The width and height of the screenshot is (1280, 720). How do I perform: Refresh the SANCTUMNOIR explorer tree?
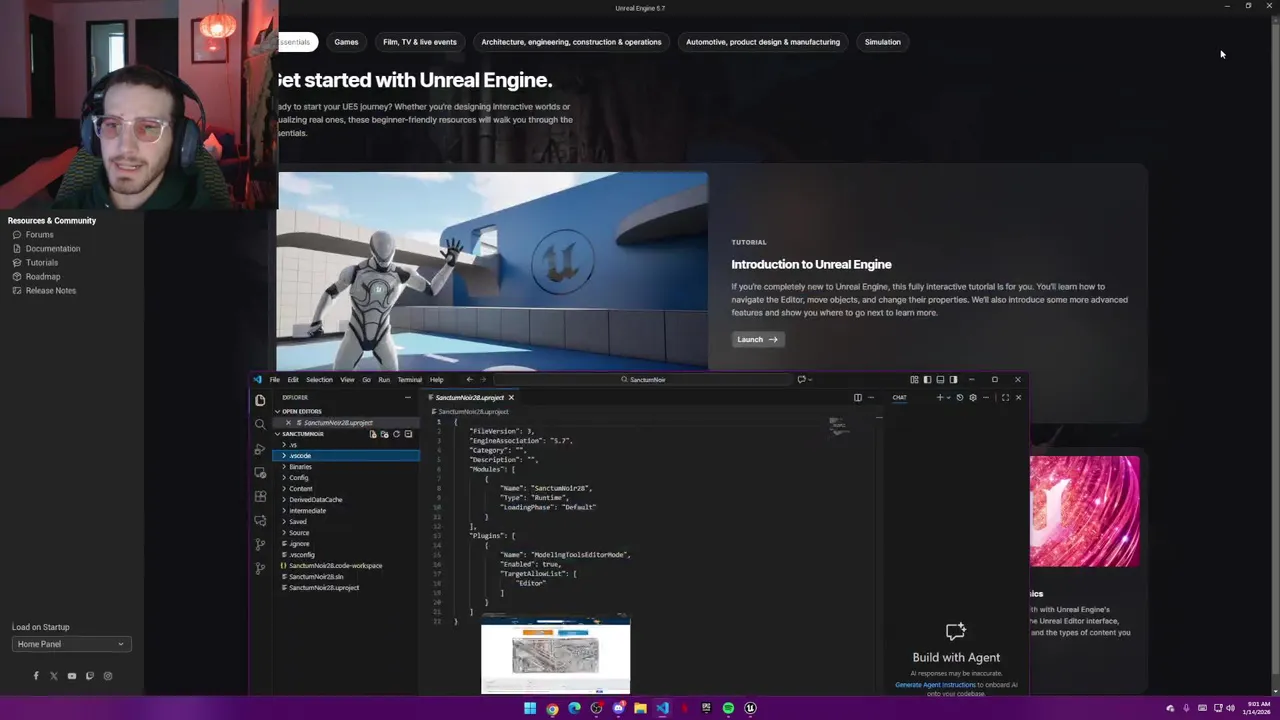396,434
